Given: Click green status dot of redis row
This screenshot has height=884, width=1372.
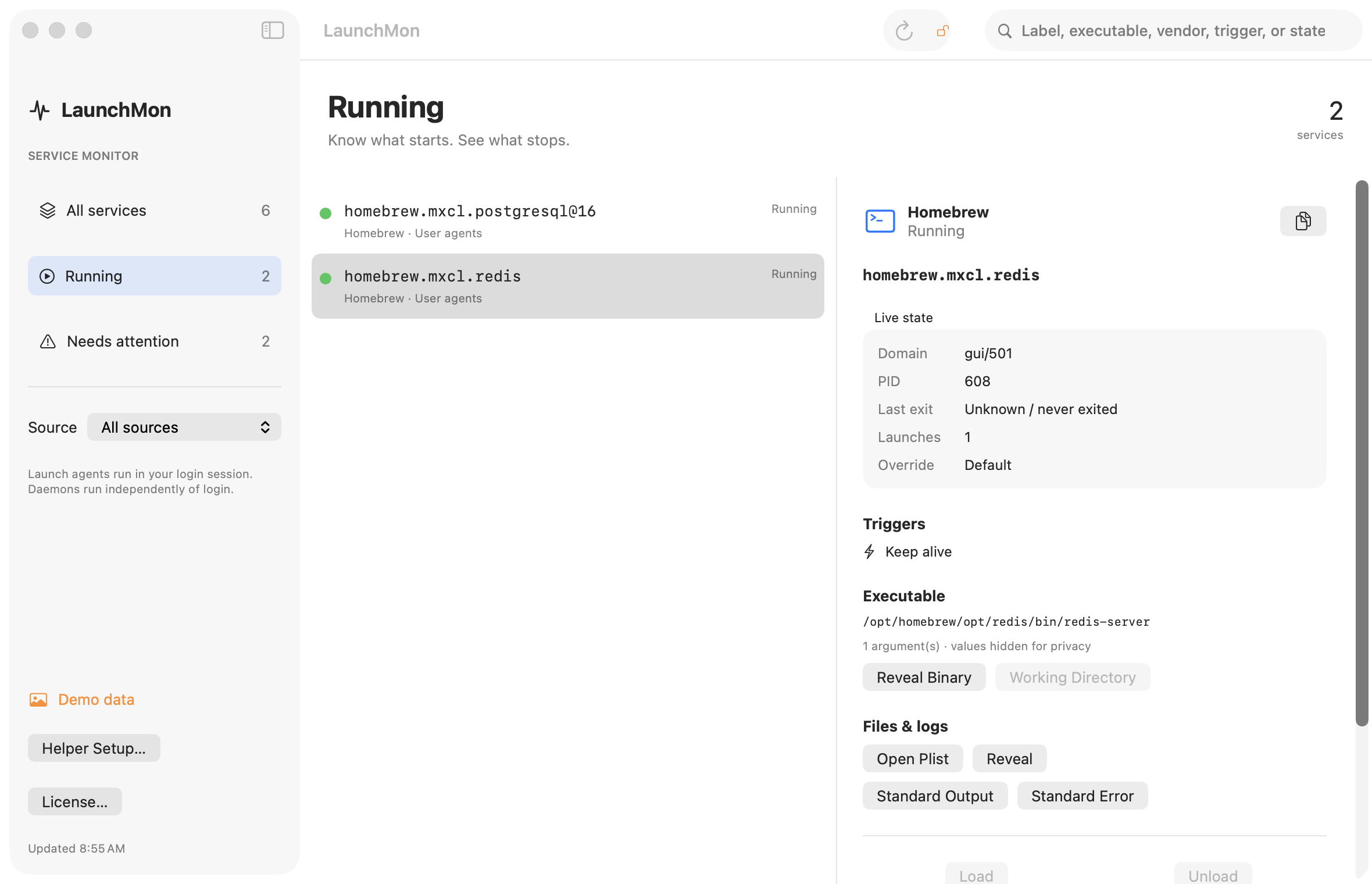Looking at the screenshot, I should (326, 279).
